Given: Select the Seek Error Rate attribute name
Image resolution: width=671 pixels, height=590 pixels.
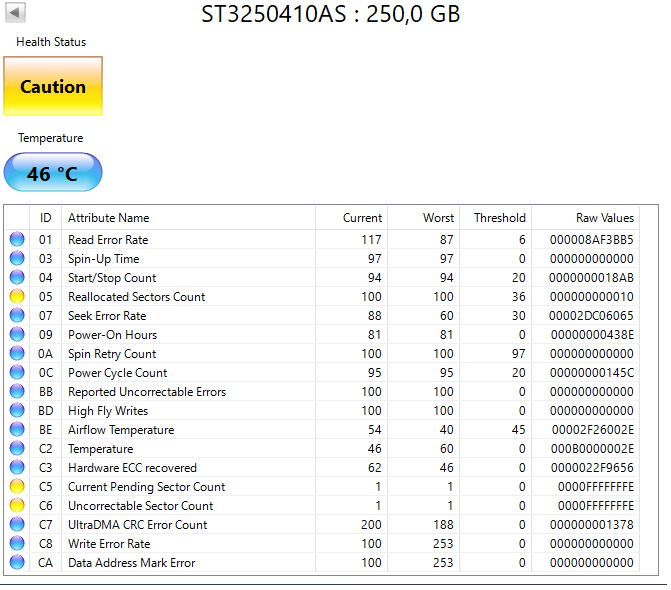Looking at the screenshot, I should (107, 316).
